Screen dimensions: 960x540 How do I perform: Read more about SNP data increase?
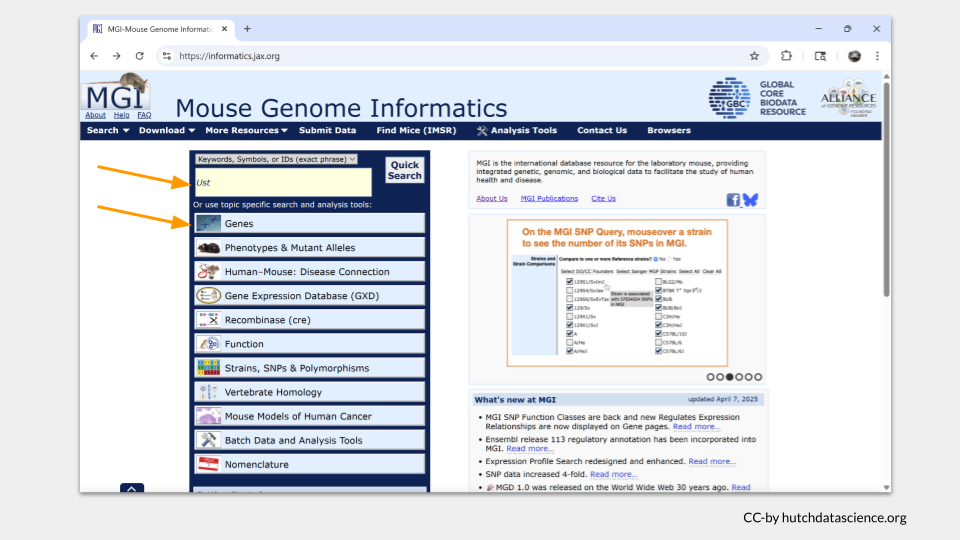[613, 474]
